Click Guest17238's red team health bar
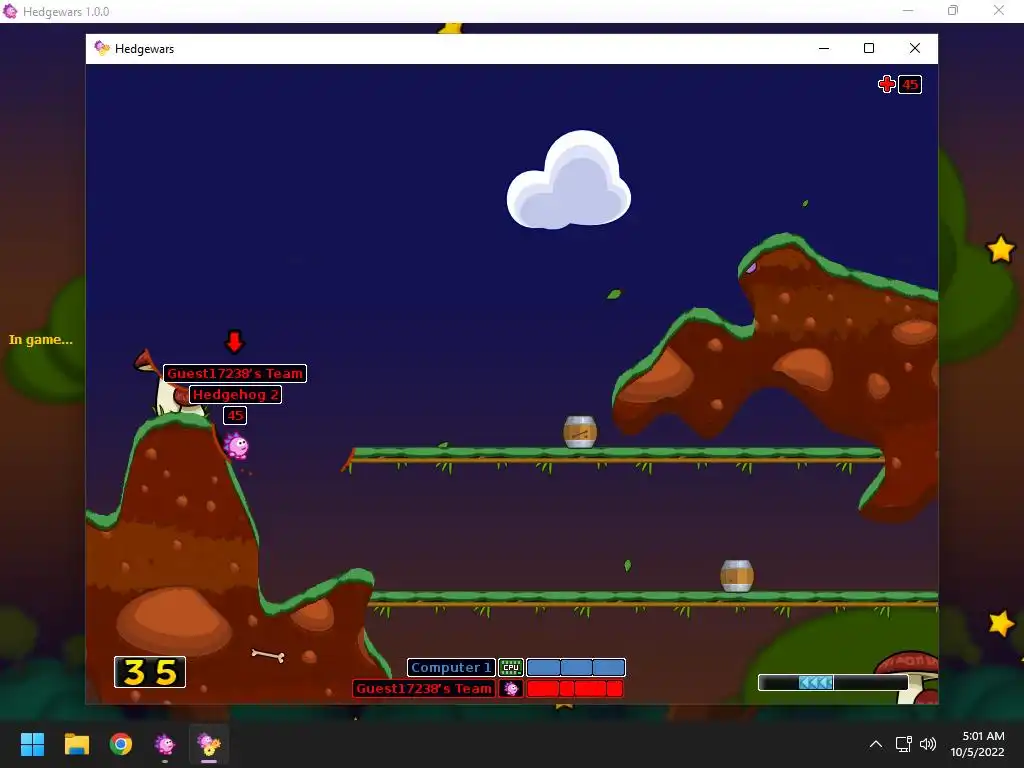This screenshot has width=1024, height=768. click(575, 688)
